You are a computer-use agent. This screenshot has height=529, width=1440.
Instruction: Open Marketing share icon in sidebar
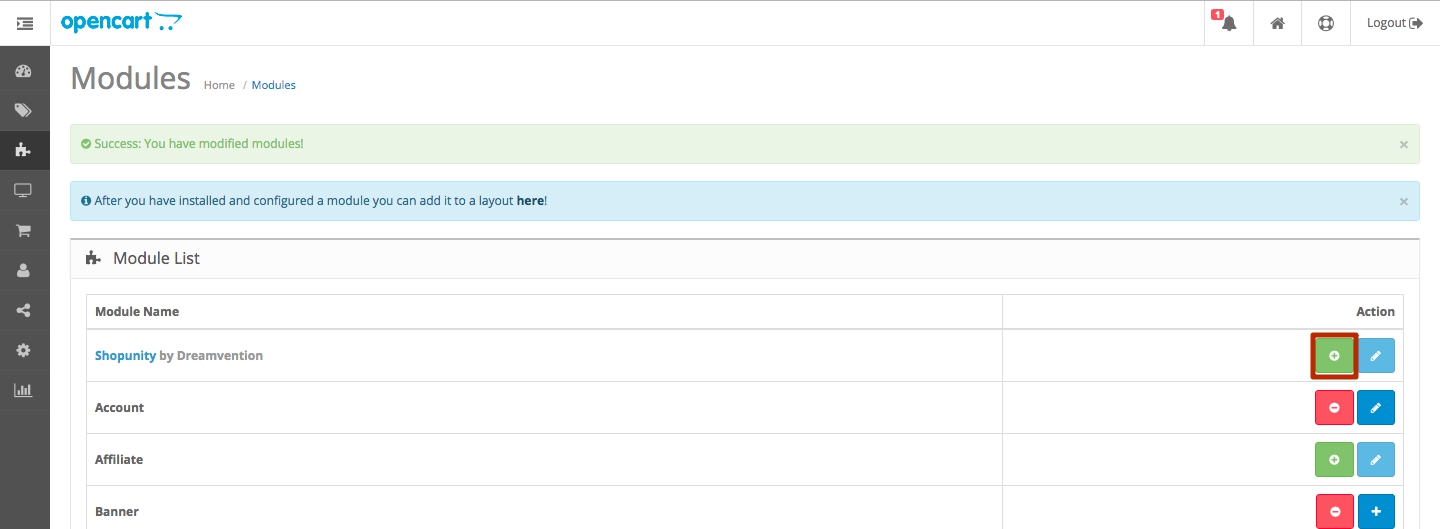pyautogui.click(x=24, y=311)
